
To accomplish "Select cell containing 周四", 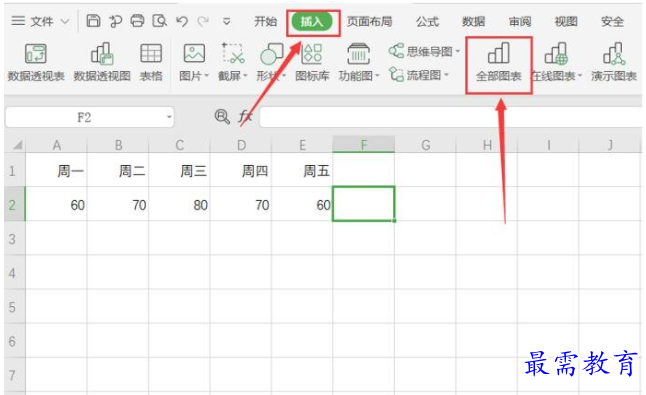I will click(x=241, y=170).
